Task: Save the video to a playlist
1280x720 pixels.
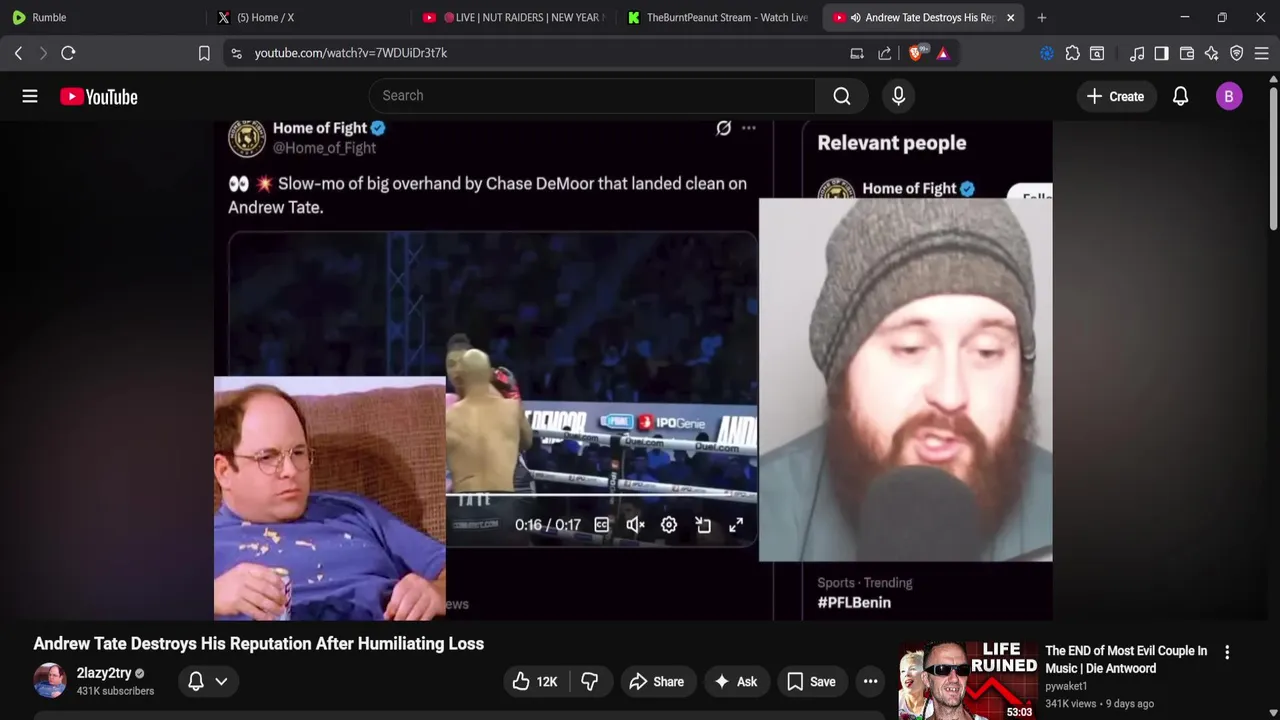Action: tap(811, 681)
